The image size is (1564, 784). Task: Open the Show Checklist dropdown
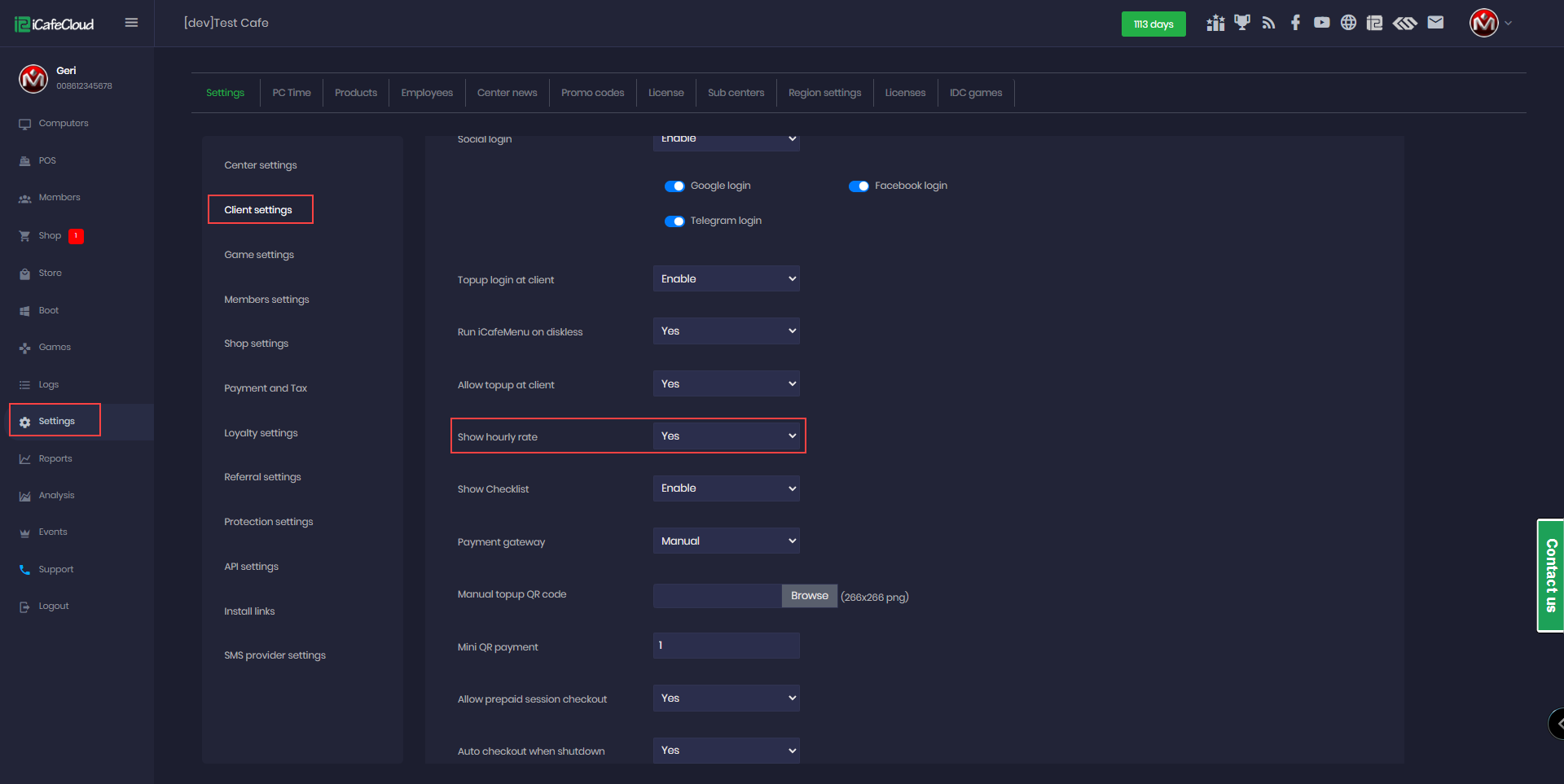click(x=726, y=488)
